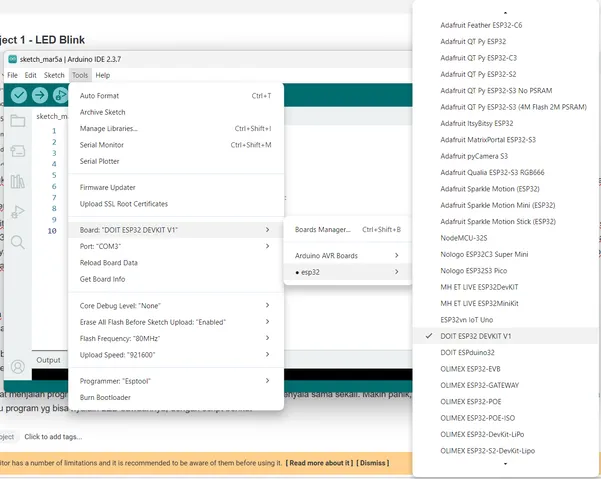The width and height of the screenshot is (601, 479).
Task: Choose Manage Libraries...
Action: [176, 129]
